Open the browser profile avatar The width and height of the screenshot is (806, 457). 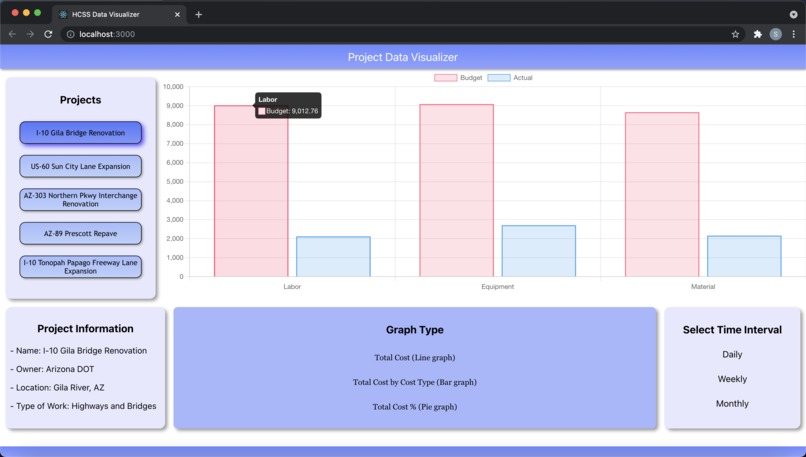point(776,34)
